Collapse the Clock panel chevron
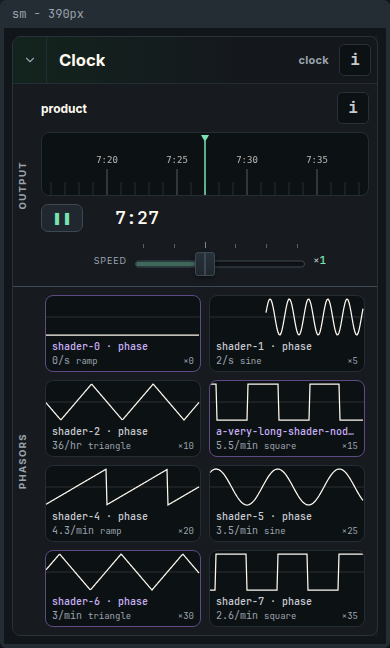The height and width of the screenshot is (648, 390). point(30,60)
